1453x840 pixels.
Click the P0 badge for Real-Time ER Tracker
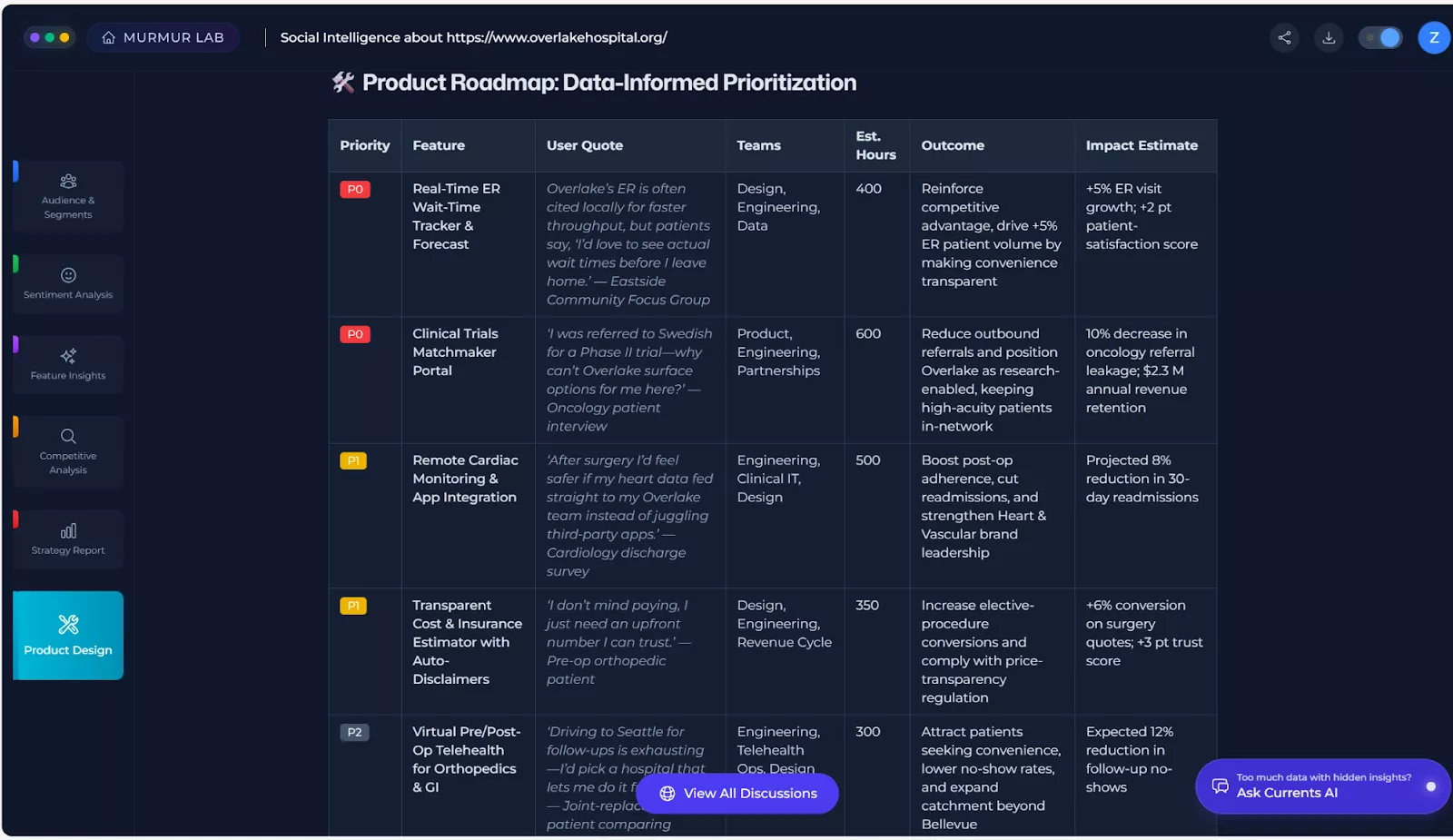point(355,190)
